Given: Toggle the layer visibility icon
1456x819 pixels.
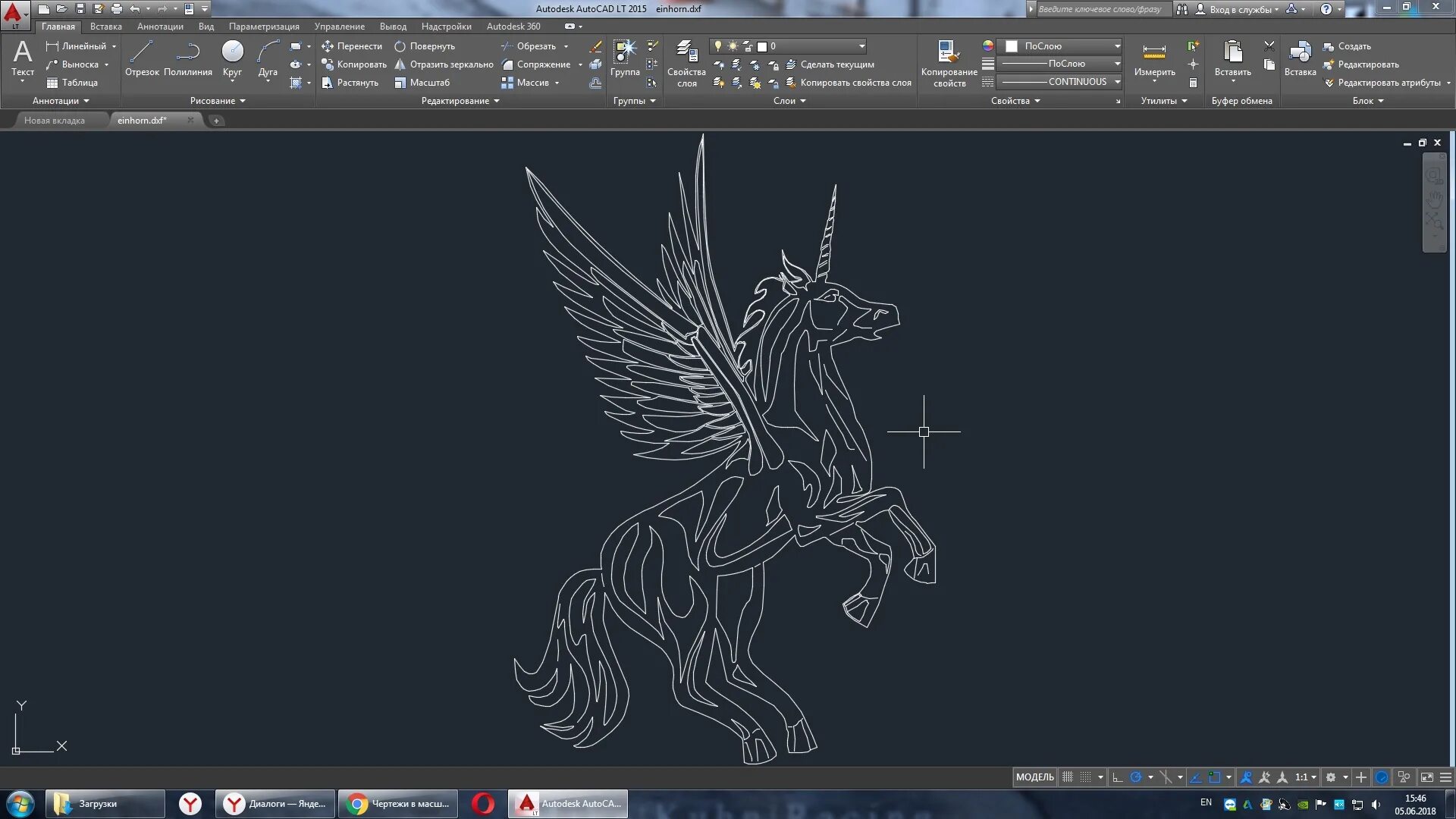Looking at the screenshot, I should (717, 46).
